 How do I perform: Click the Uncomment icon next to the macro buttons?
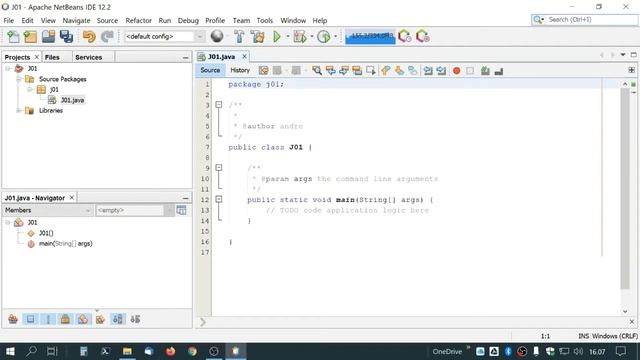(x=485, y=71)
